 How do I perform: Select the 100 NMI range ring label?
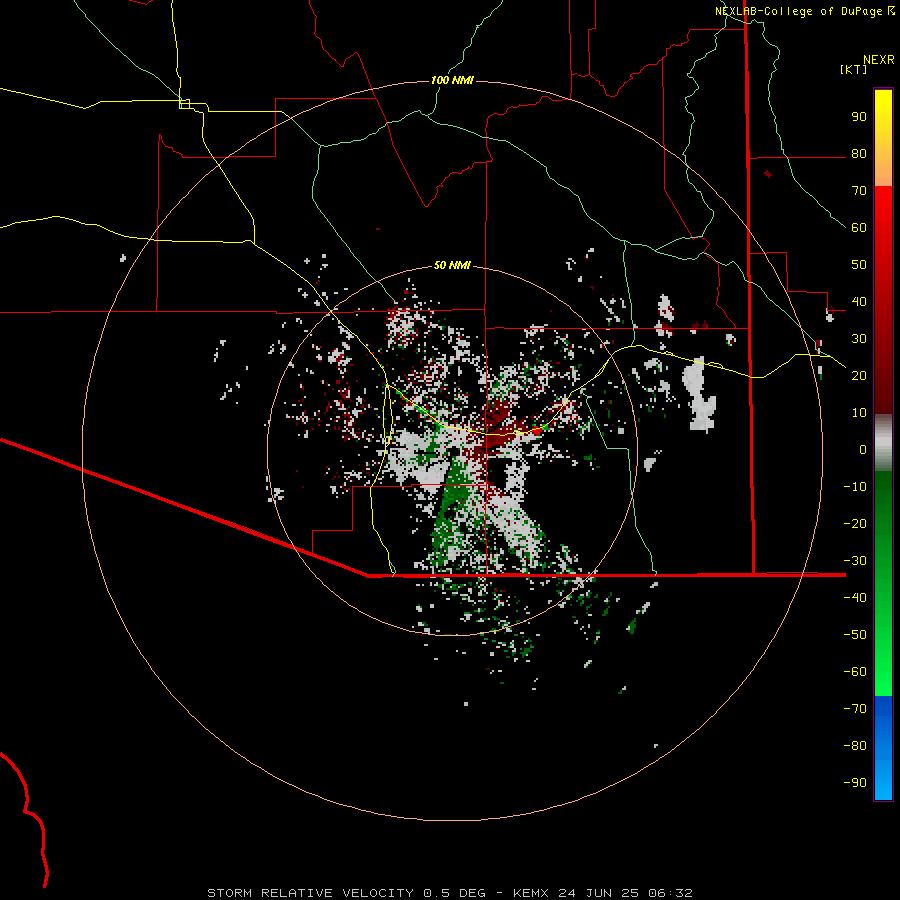point(452,80)
